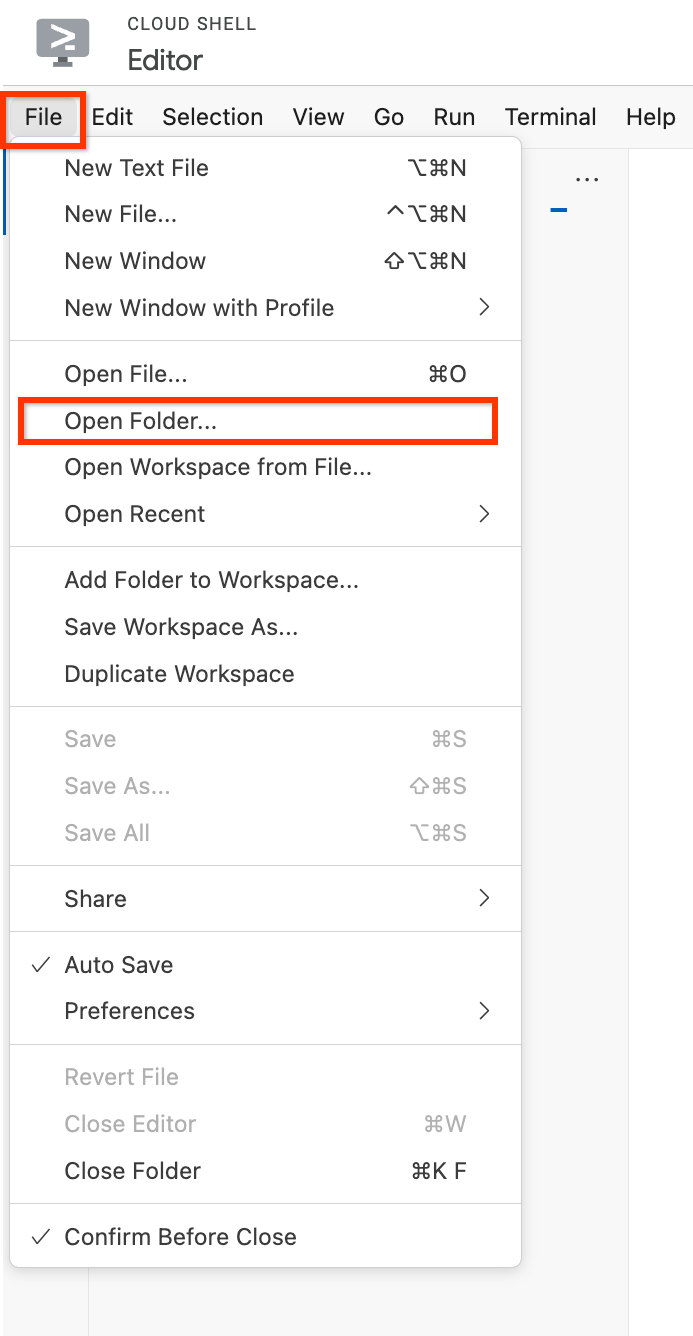Expand the Open Recent submenu
The width and height of the screenshot is (693, 1336).
pyautogui.click(x=135, y=513)
